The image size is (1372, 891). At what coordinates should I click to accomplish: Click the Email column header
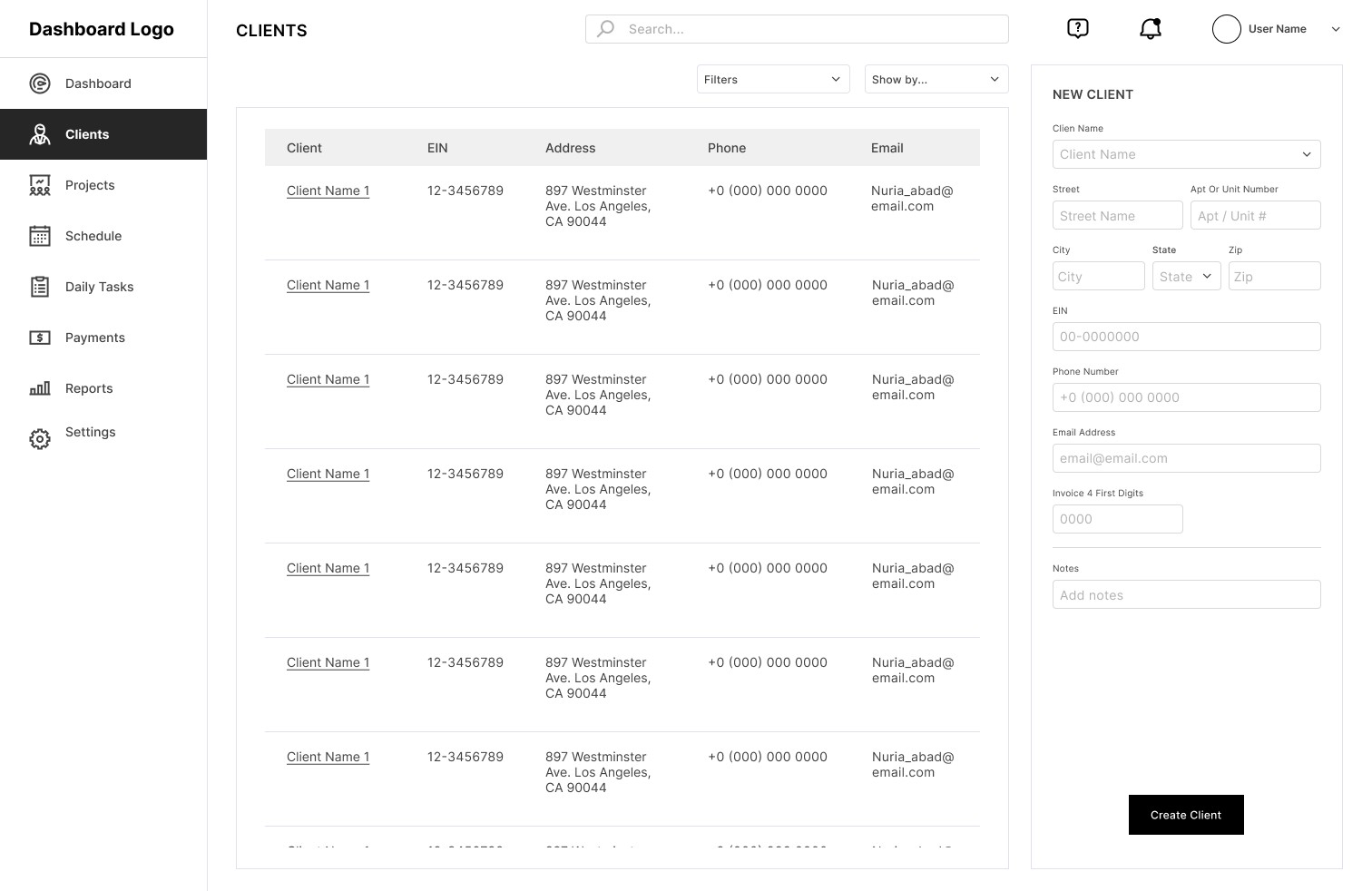[887, 148]
